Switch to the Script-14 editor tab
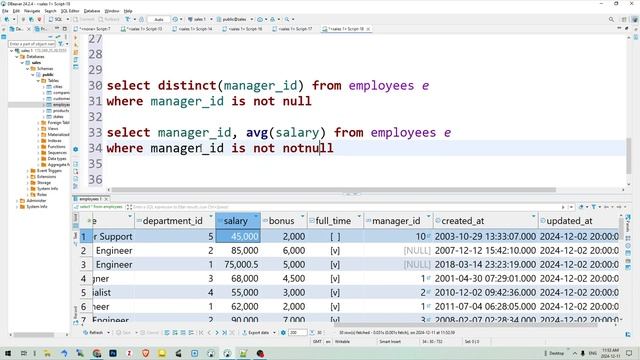The image size is (640, 360). [192, 29]
